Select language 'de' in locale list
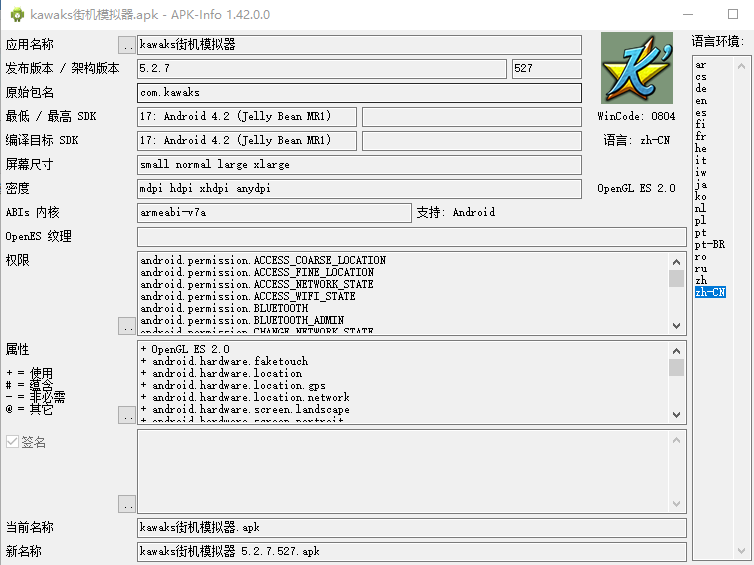 click(x=701, y=88)
